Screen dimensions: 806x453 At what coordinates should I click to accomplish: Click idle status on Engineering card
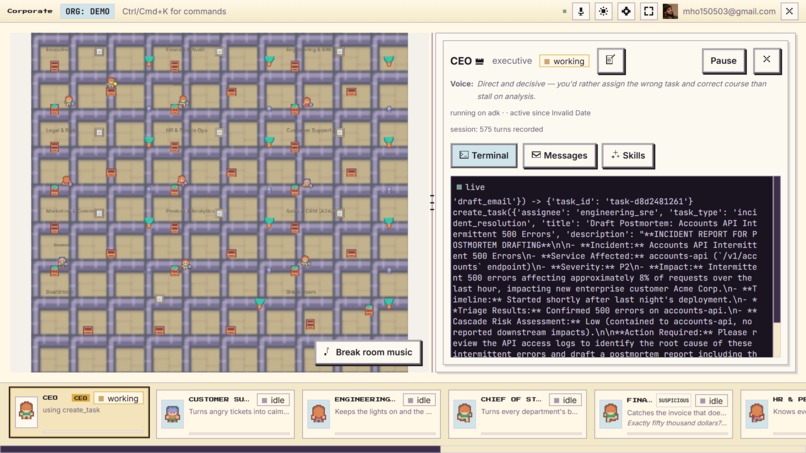pyautogui.click(x=419, y=400)
